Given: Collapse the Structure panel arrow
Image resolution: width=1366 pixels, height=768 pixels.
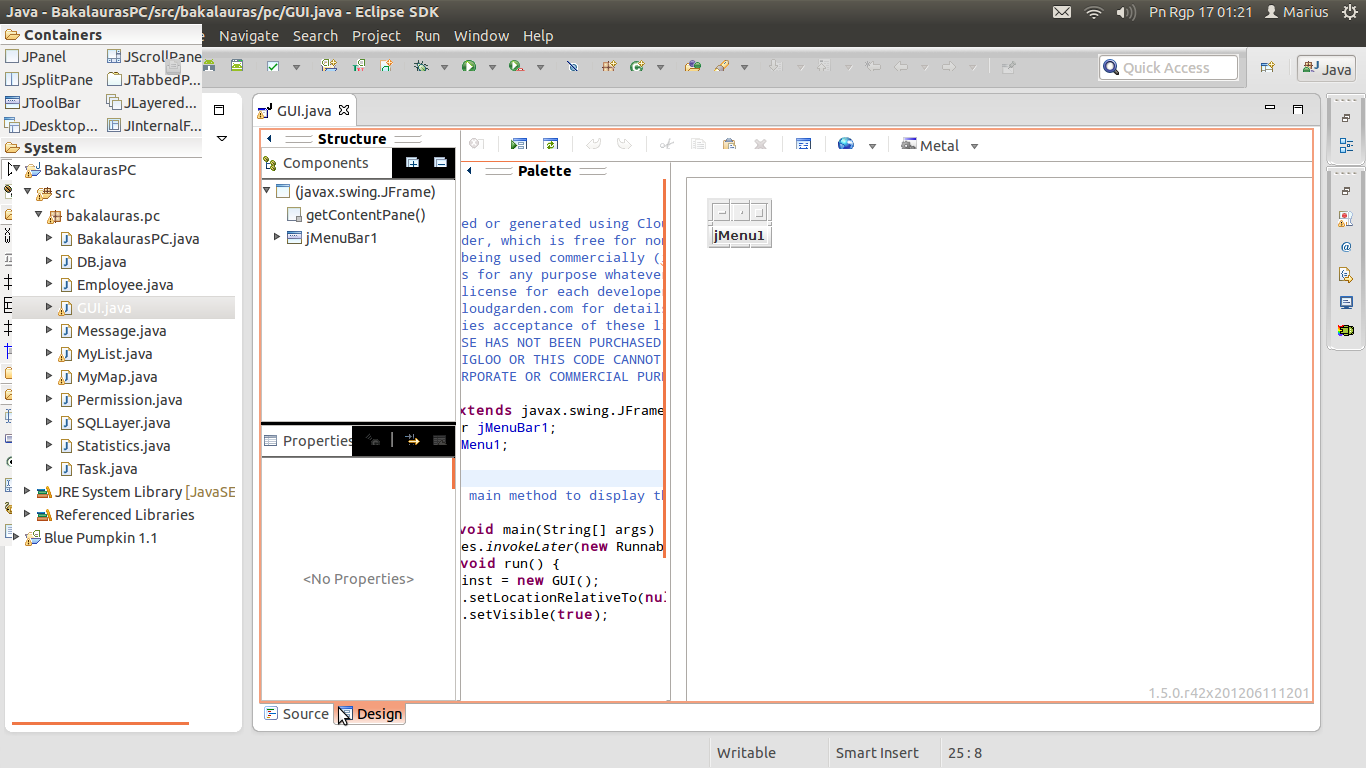Looking at the screenshot, I should [269, 139].
